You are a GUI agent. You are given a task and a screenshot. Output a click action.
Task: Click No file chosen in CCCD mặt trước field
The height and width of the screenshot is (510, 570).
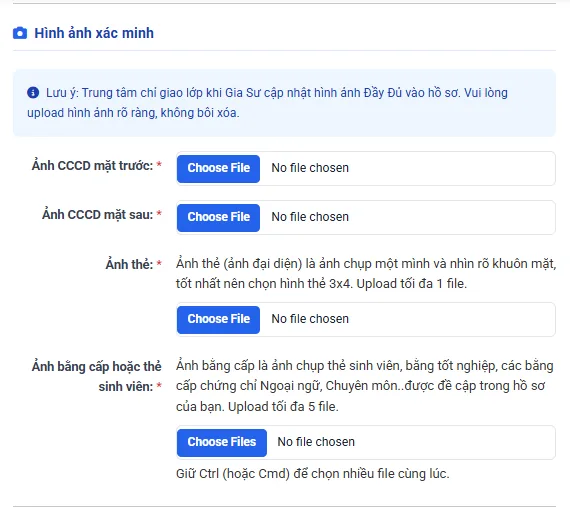(x=310, y=168)
